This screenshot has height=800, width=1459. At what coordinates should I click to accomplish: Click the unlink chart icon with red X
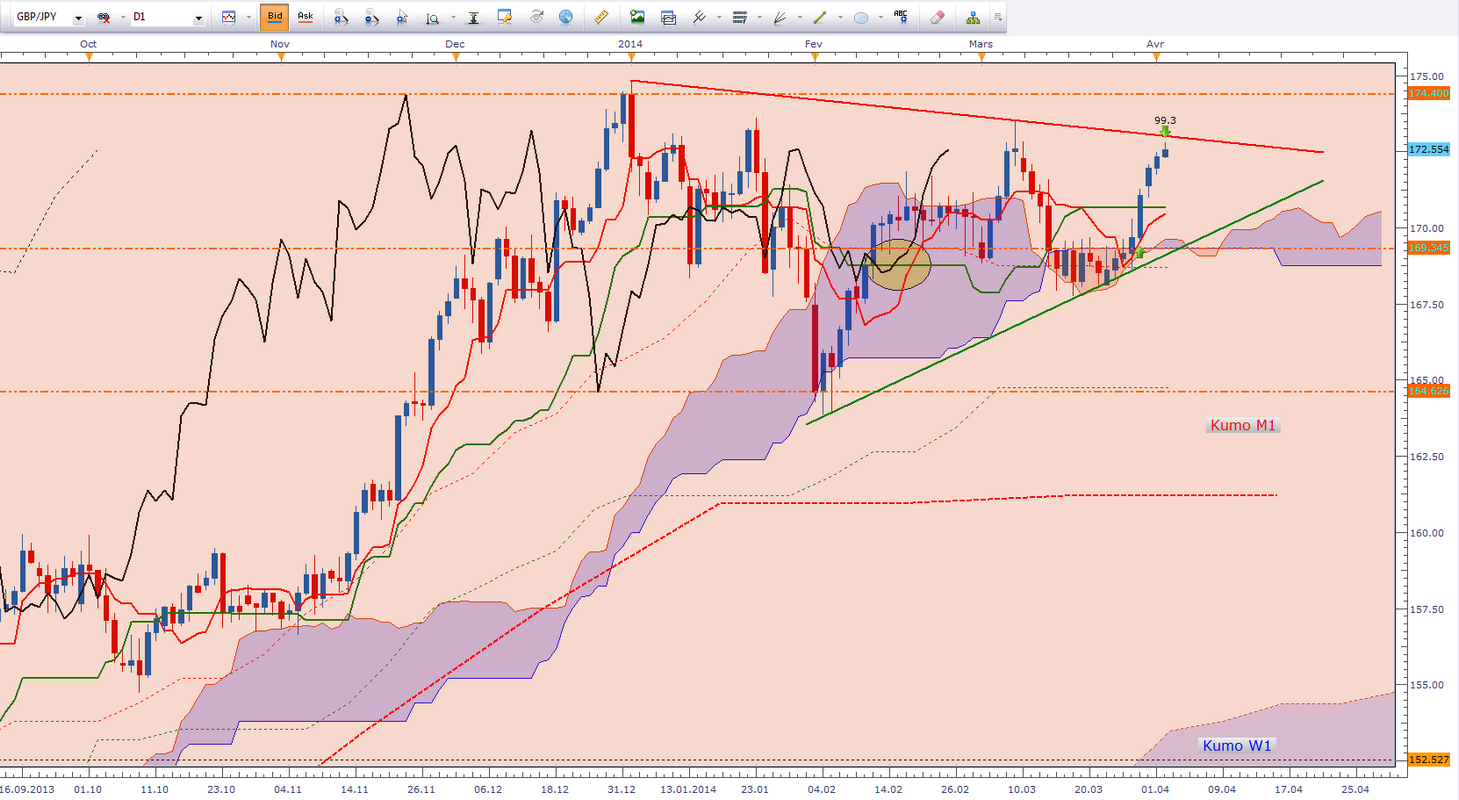103,18
